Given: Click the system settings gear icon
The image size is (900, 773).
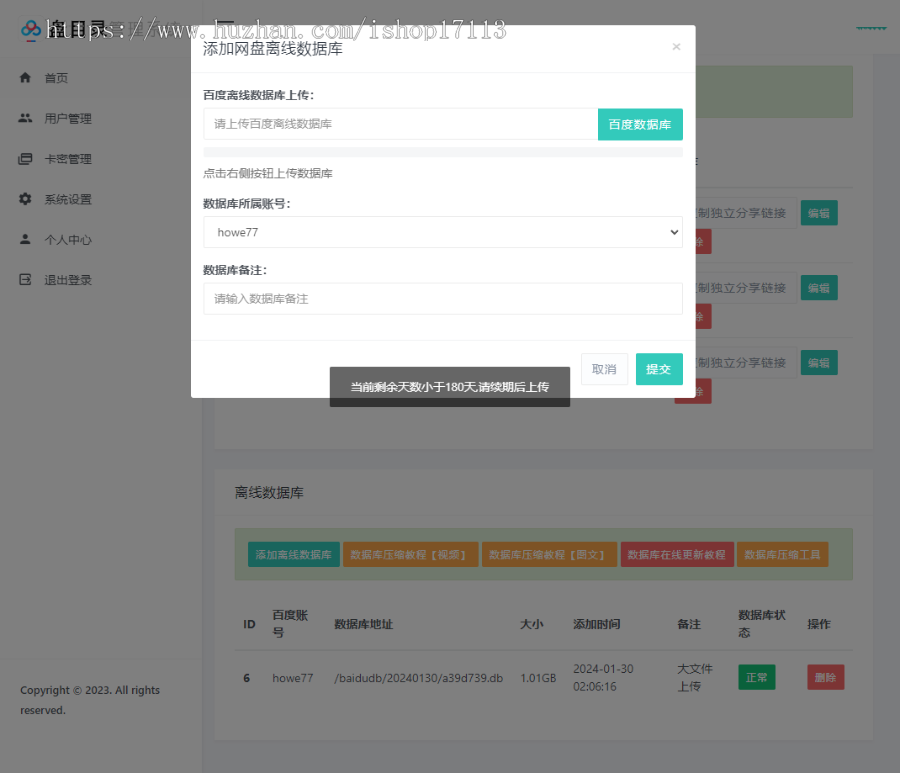Looking at the screenshot, I should [25, 199].
